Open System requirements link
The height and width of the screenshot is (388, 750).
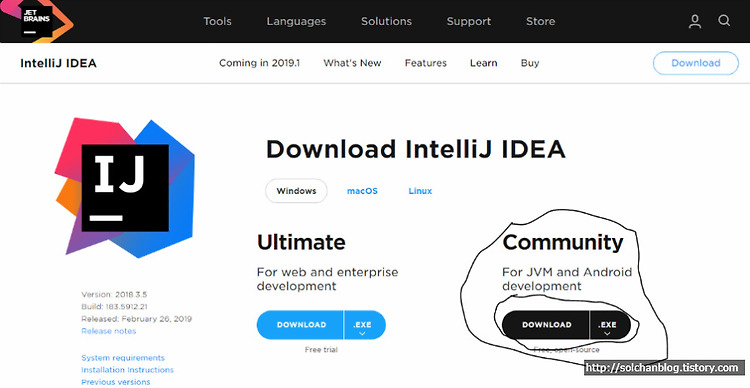(123, 358)
